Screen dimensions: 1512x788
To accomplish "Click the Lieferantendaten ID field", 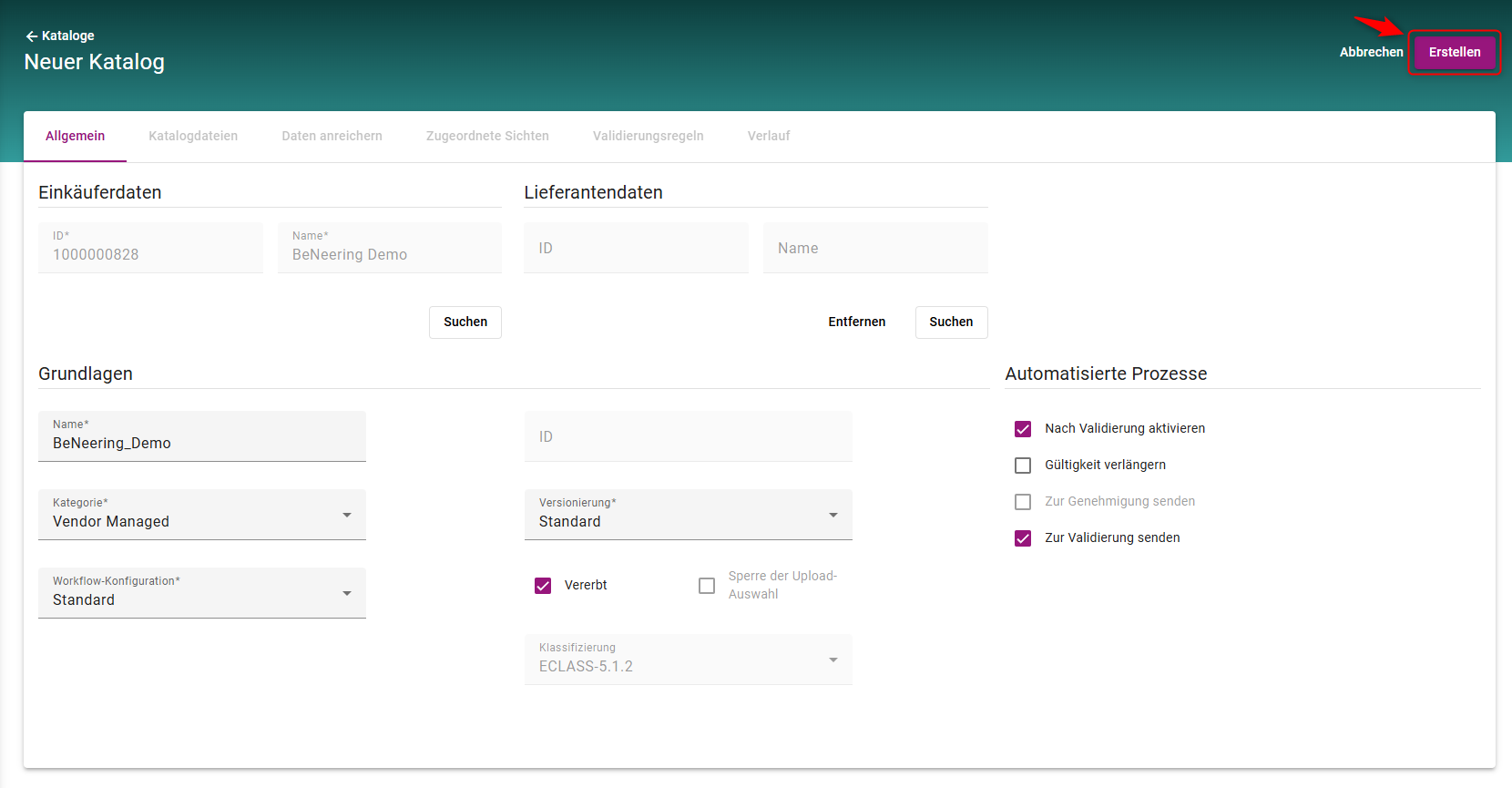I will click(x=636, y=248).
